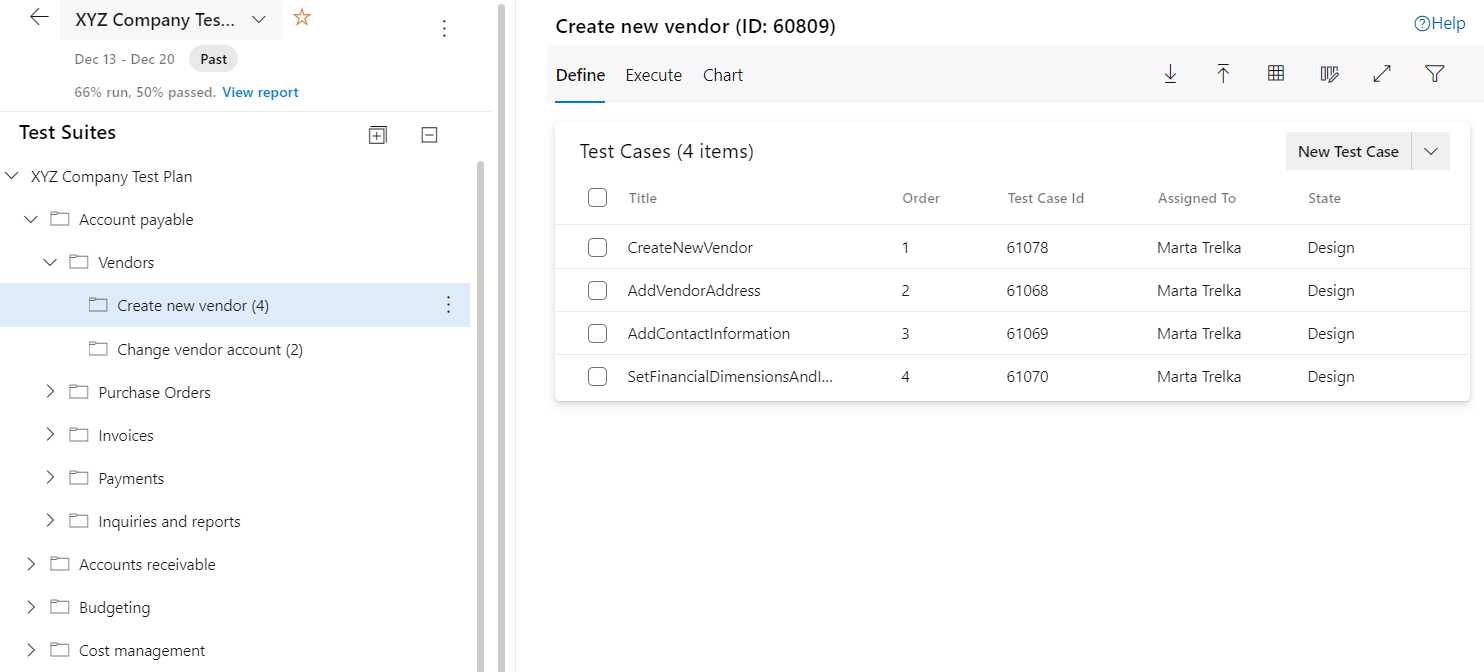
Task: Switch to the Define tab
Action: coord(580,75)
